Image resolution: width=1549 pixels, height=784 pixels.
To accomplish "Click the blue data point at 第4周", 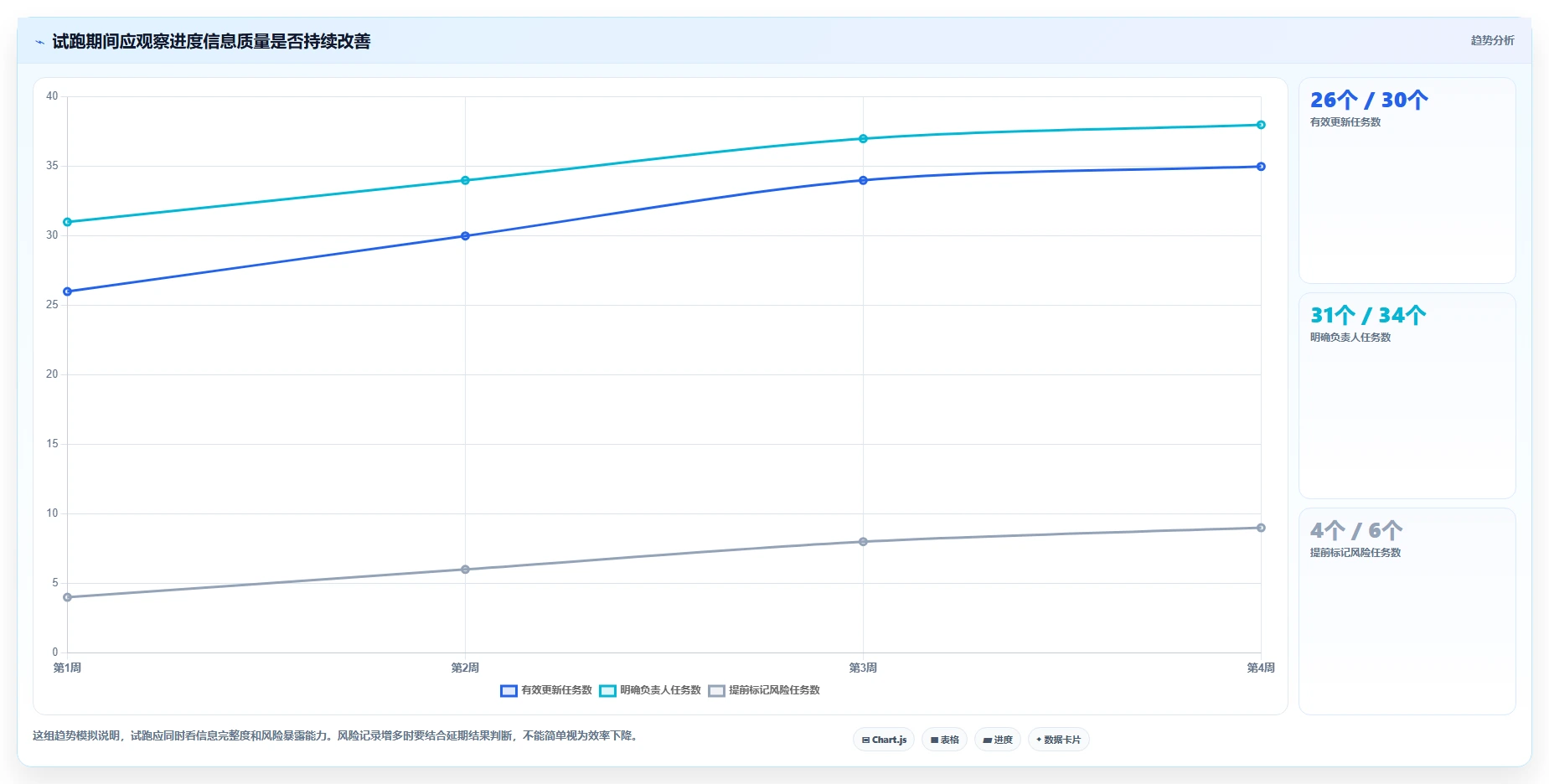I will pyautogui.click(x=1261, y=167).
